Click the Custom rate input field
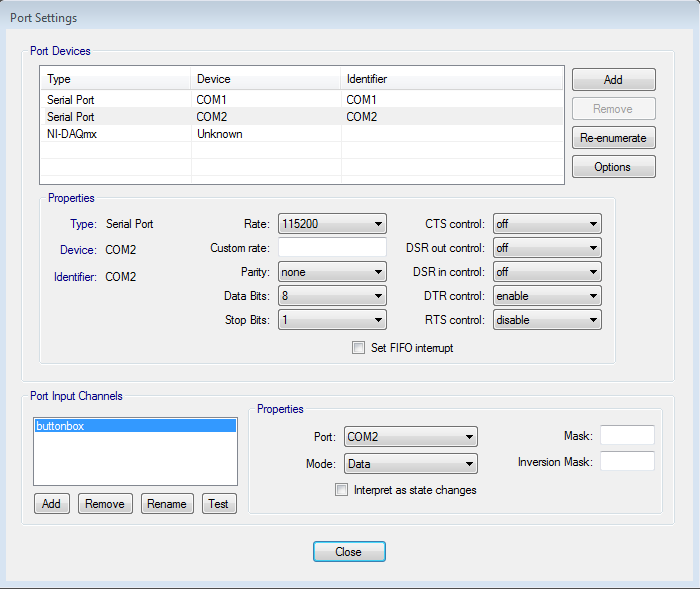The width and height of the screenshot is (700, 589). 332,248
